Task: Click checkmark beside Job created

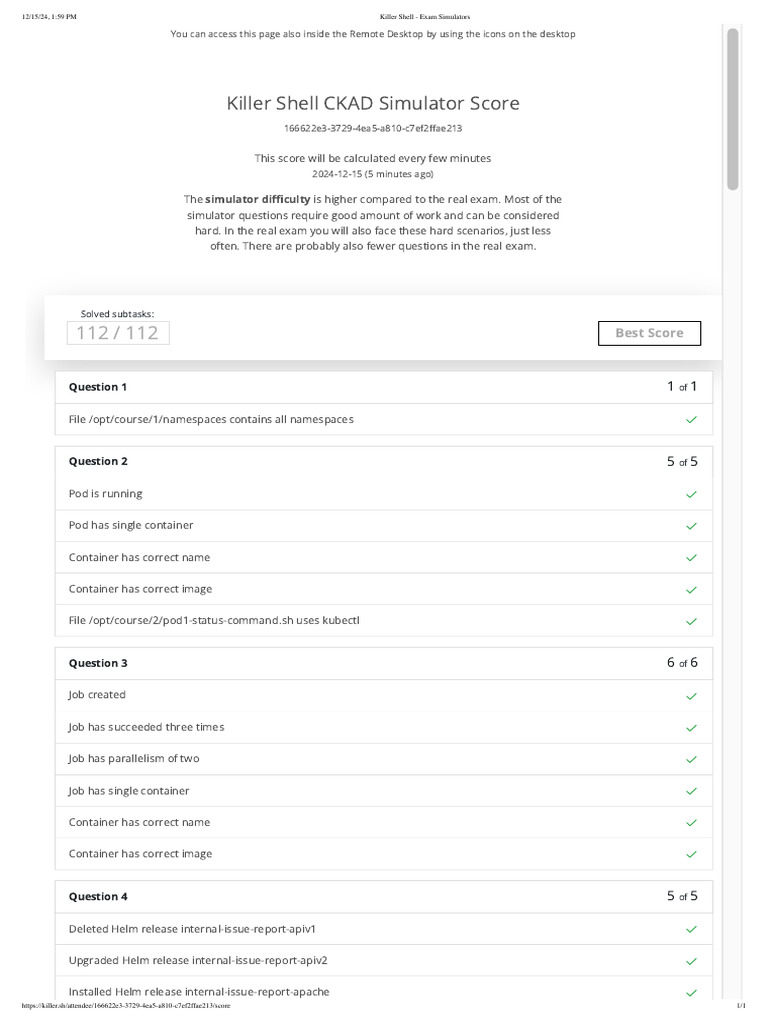Action: click(691, 695)
